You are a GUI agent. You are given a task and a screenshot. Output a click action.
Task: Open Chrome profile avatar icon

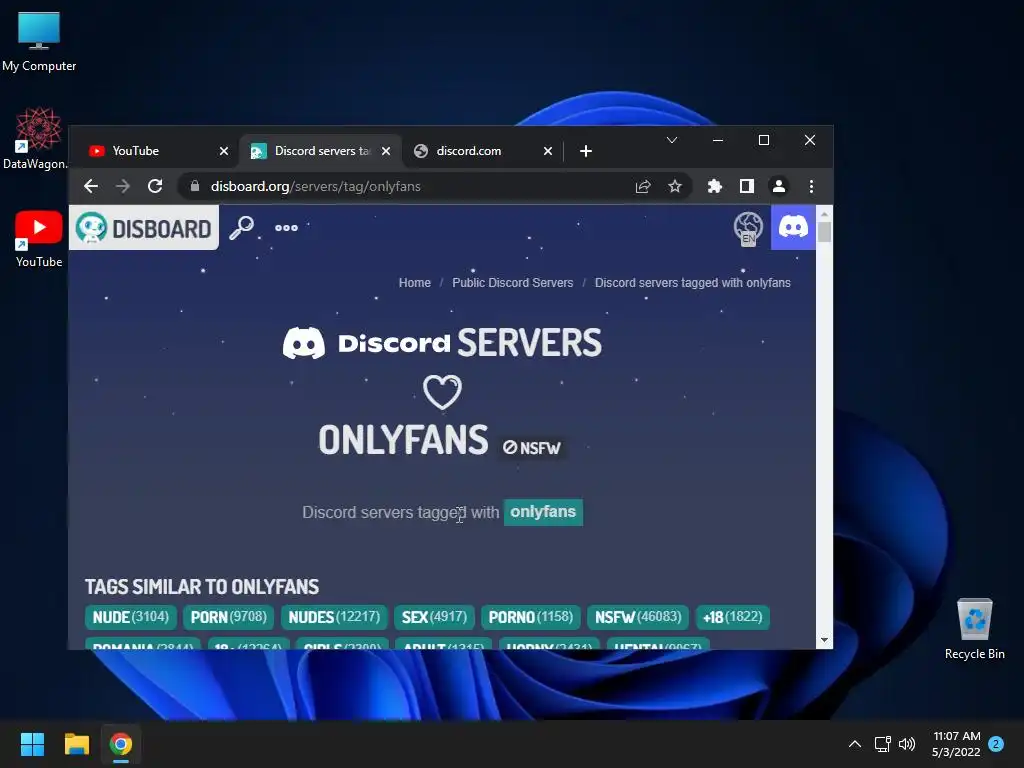pyautogui.click(x=778, y=187)
